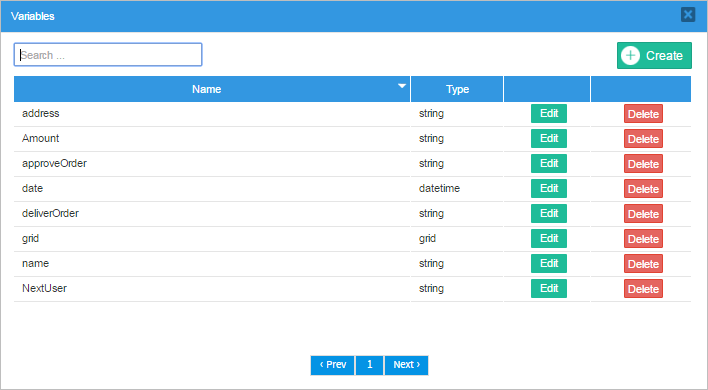Edit the address variable
The height and width of the screenshot is (390, 708).
click(549, 114)
